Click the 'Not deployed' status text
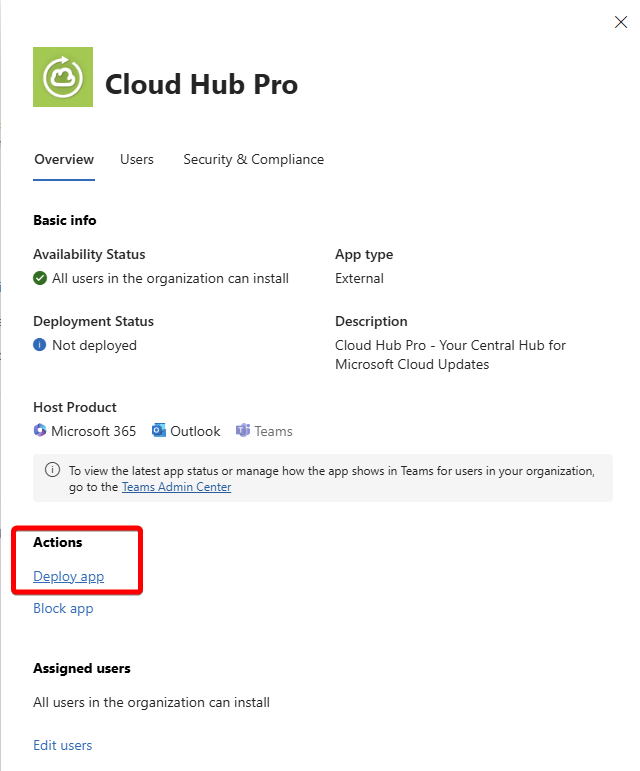 (94, 346)
